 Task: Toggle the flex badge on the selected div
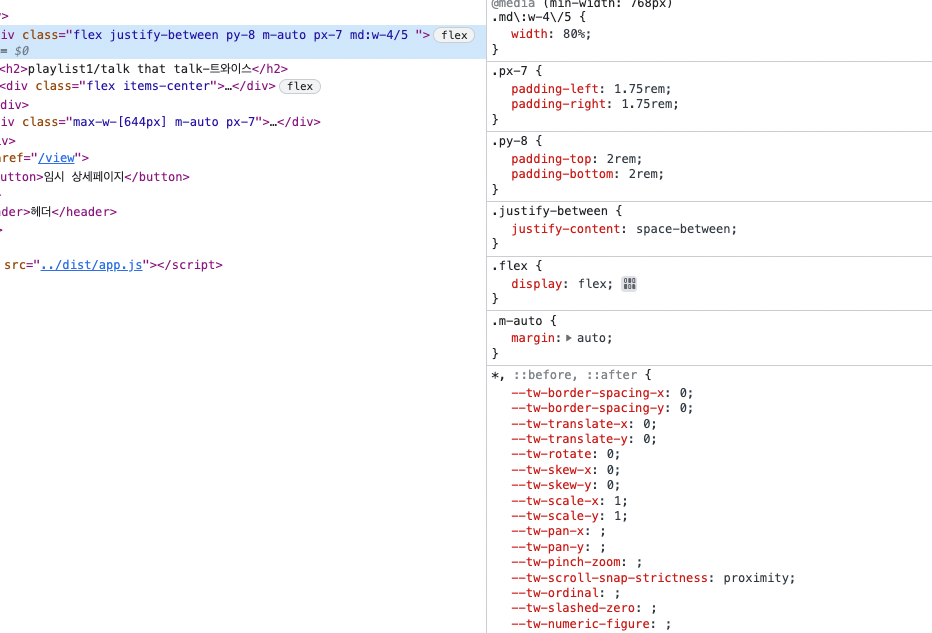pyautogui.click(x=454, y=35)
